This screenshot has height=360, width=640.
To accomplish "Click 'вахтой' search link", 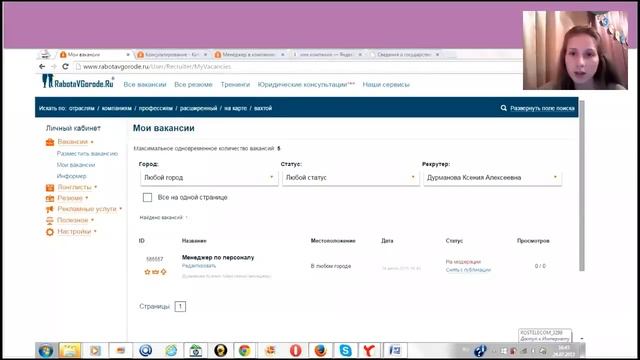I will click(263, 108).
